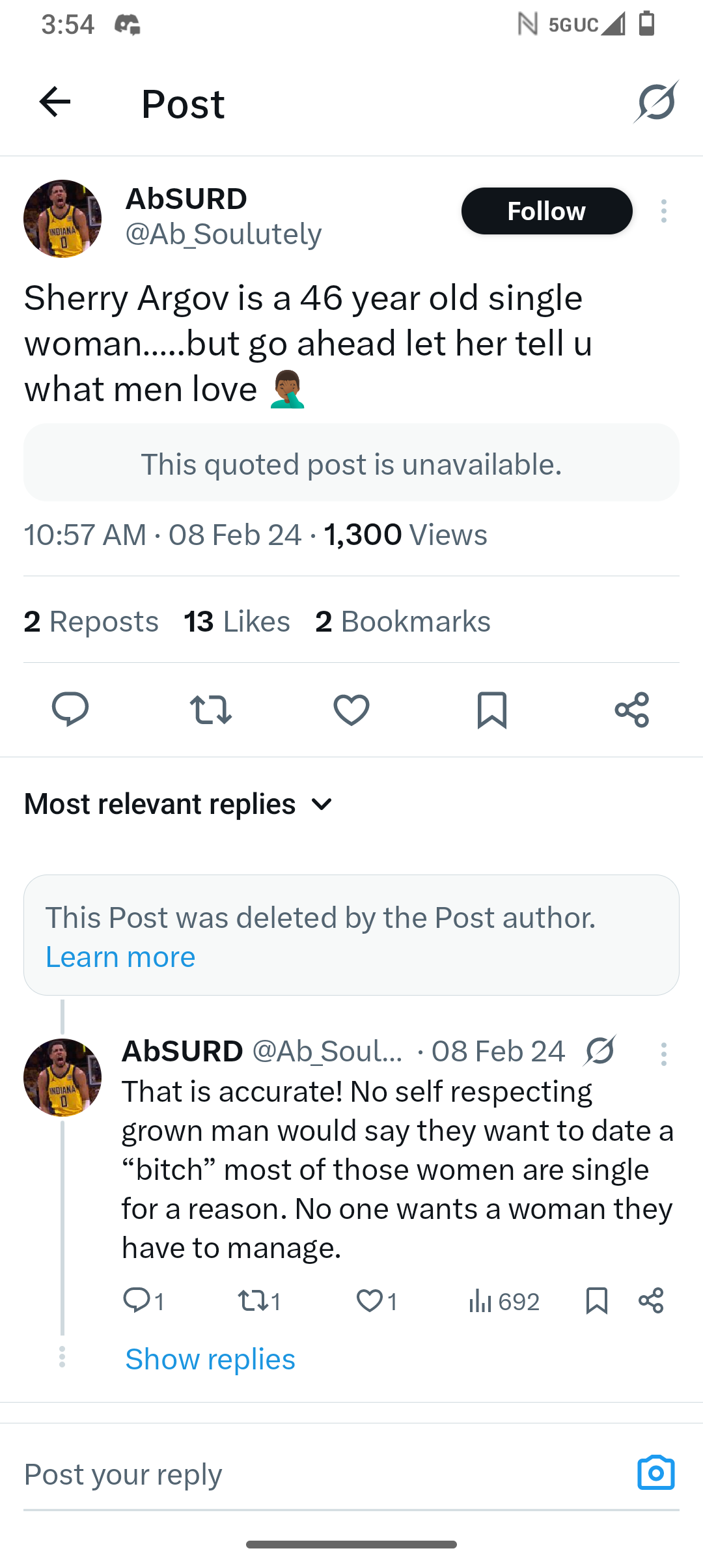Image resolution: width=703 pixels, height=1568 pixels.
Task: Like the main post with heart icon
Action: [351, 709]
